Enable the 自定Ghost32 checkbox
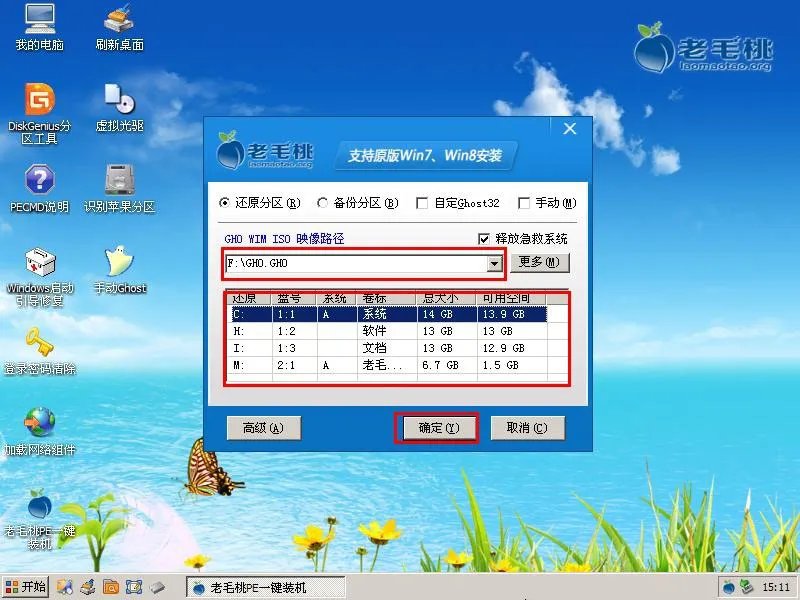800x600 pixels. pos(422,203)
